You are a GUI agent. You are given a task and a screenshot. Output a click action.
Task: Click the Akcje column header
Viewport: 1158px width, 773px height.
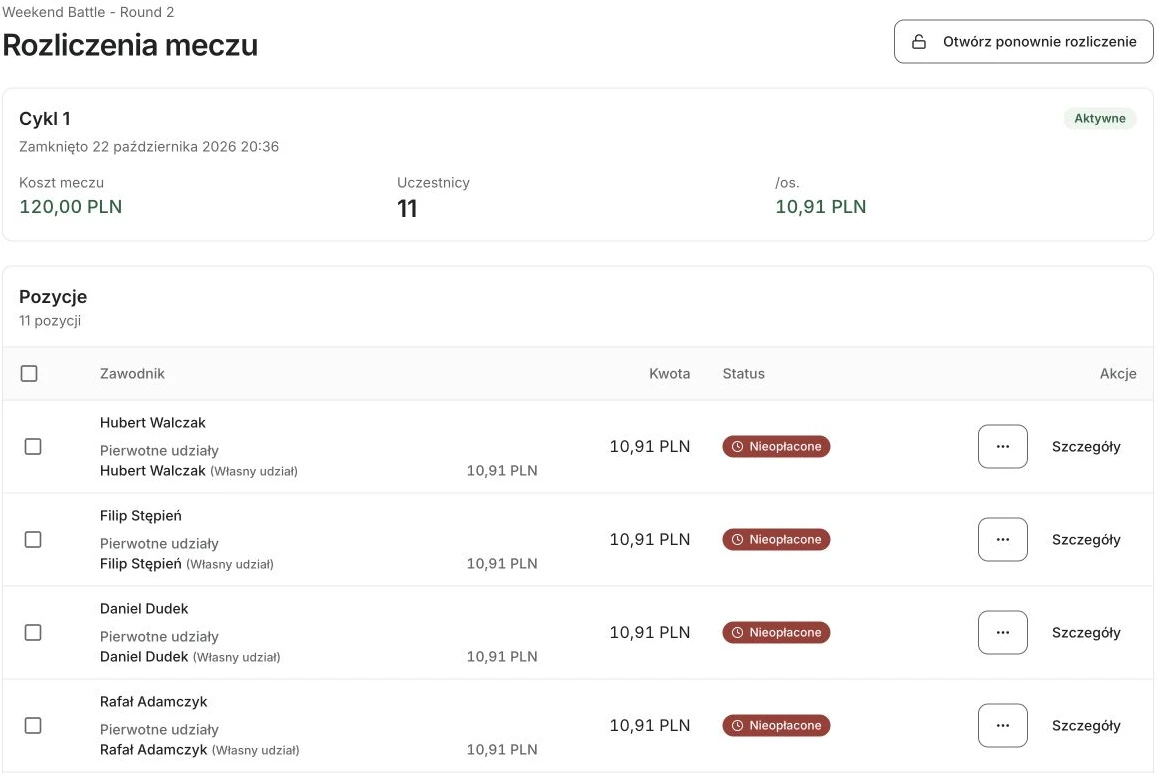1118,374
